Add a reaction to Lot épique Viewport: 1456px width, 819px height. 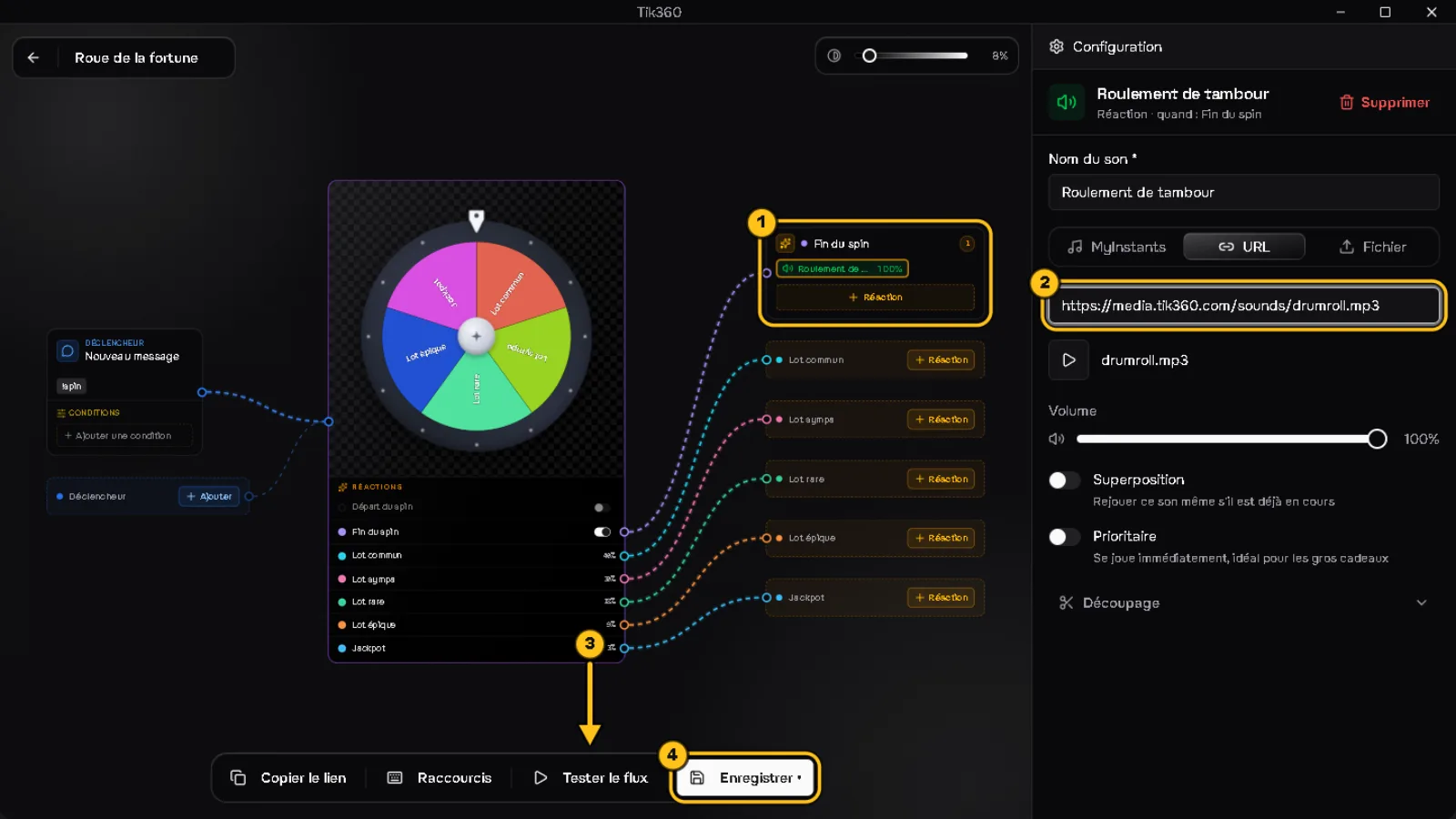point(941,538)
